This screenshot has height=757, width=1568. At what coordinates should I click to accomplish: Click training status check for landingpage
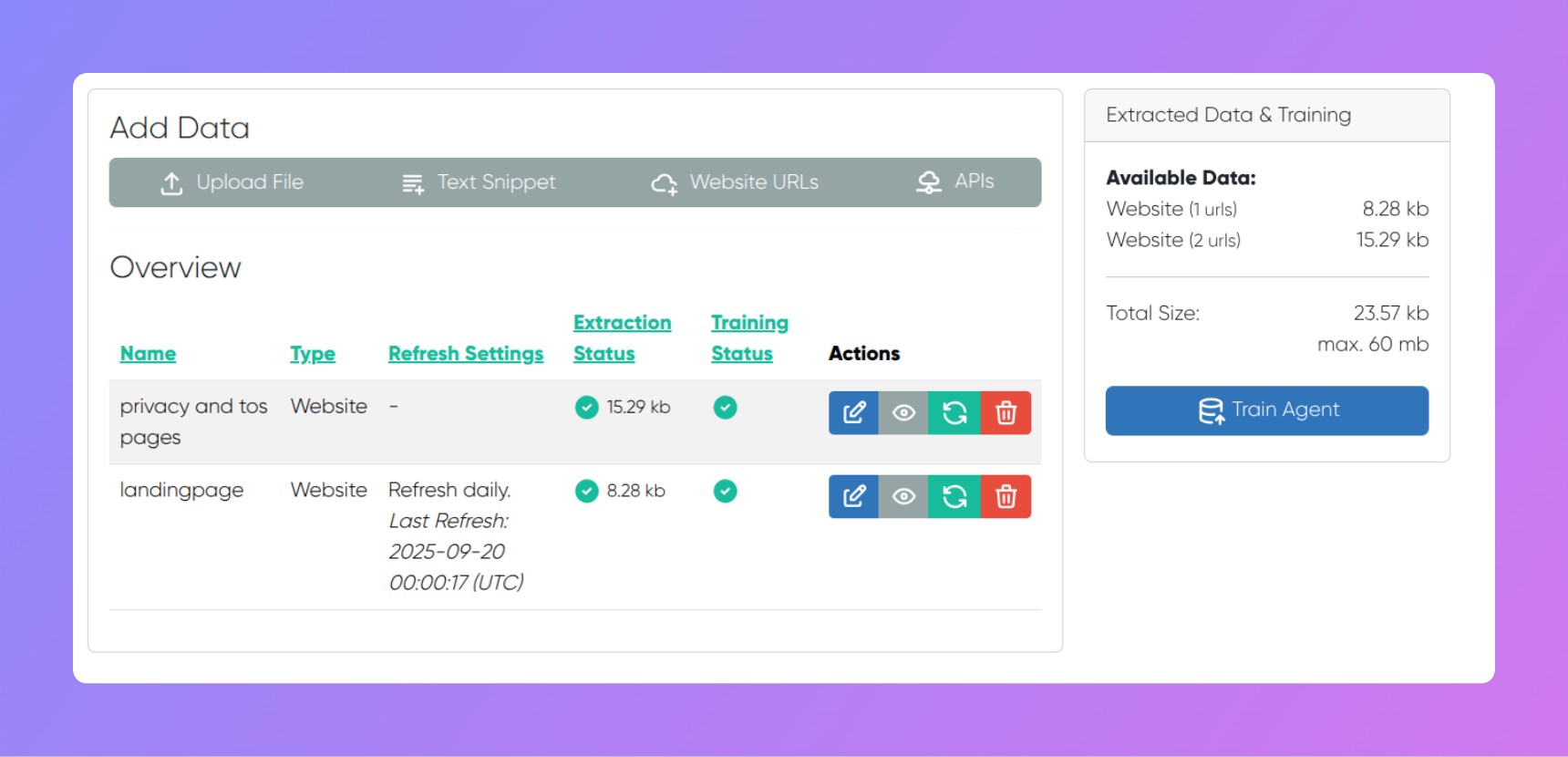[x=726, y=491]
